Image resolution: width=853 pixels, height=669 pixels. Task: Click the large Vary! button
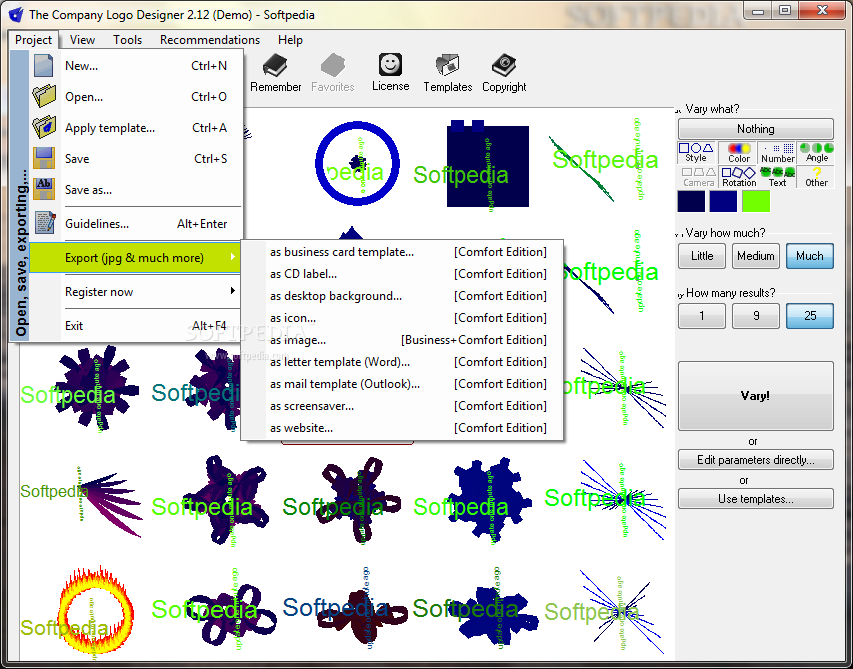pyautogui.click(x=756, y=396)
